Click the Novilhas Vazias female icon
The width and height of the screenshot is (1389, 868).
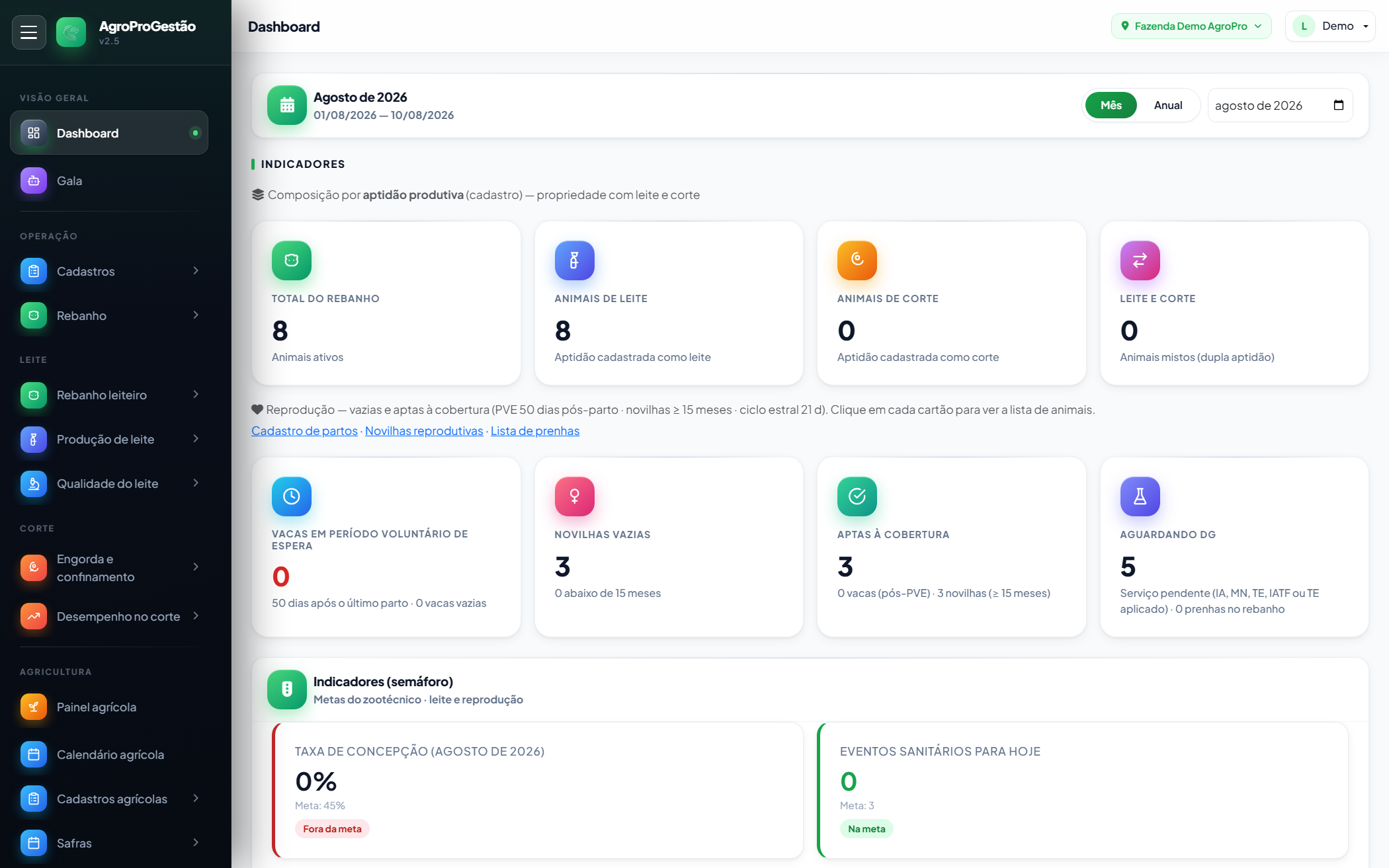tap(574, 496)
